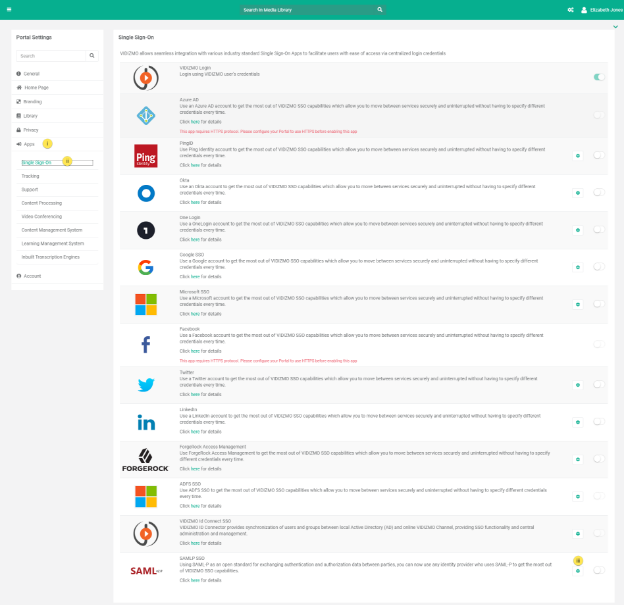The height and width of the screenshot is (606, 624).
Task: Click 'here' link in Azure AD row
Action: [195, 122]
